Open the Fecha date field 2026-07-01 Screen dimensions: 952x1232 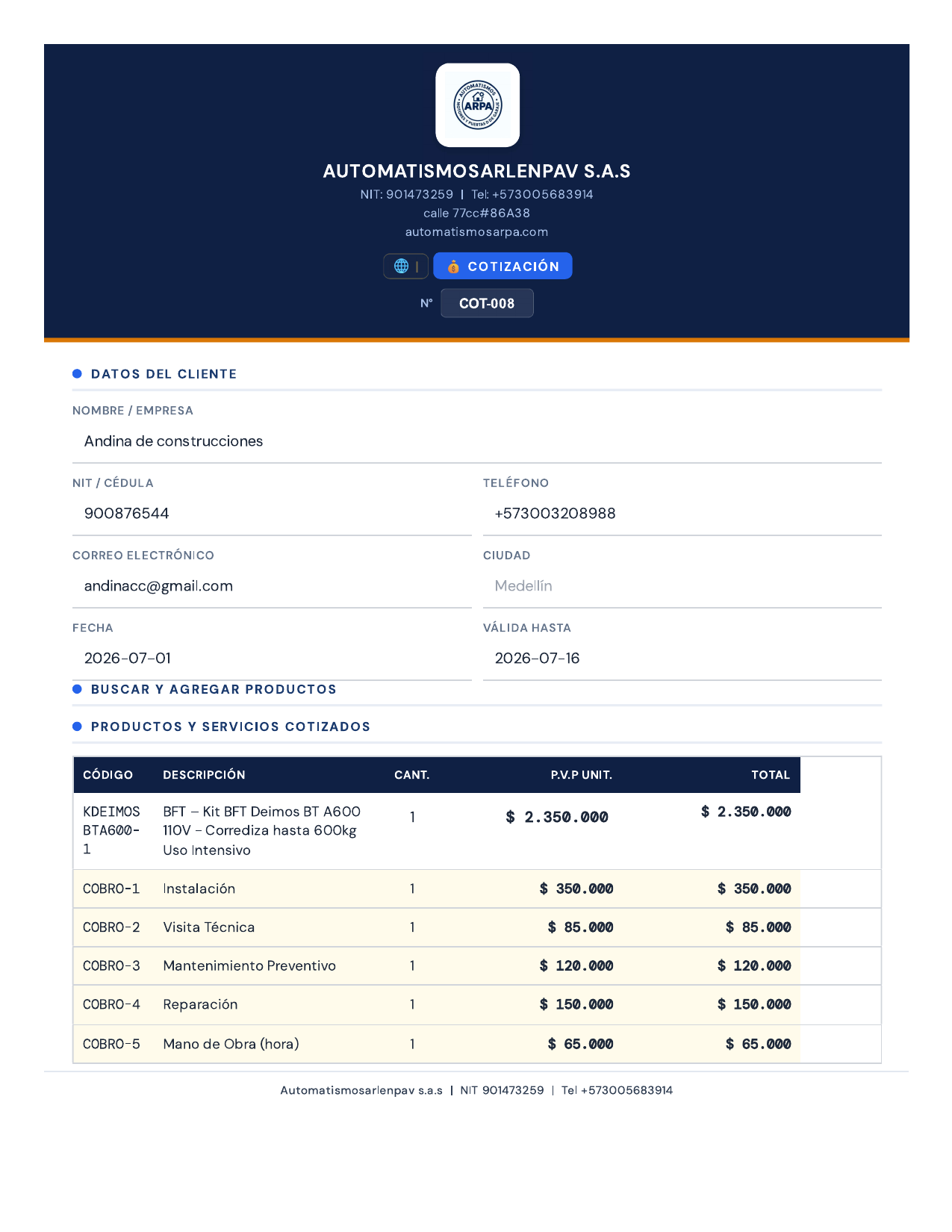pos(272,659)
